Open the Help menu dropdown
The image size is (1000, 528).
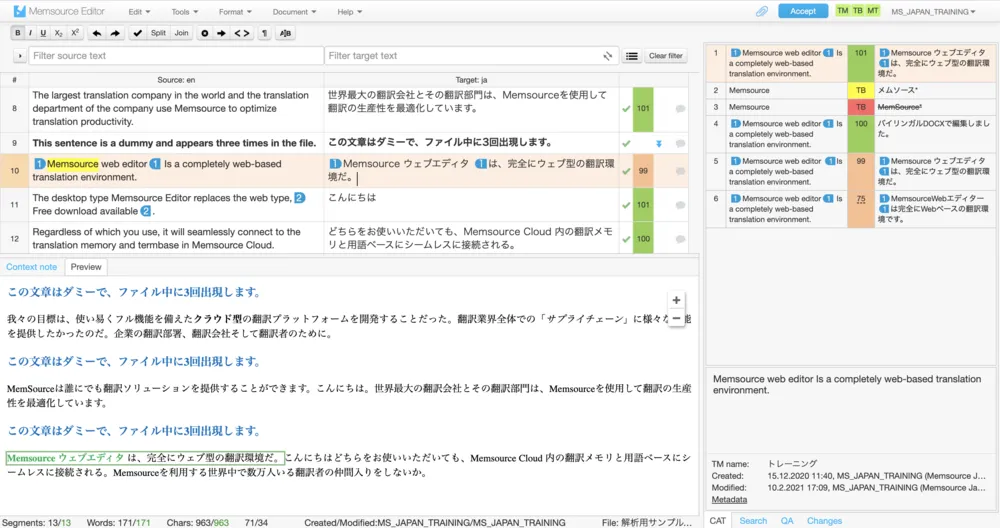(349, 12)
